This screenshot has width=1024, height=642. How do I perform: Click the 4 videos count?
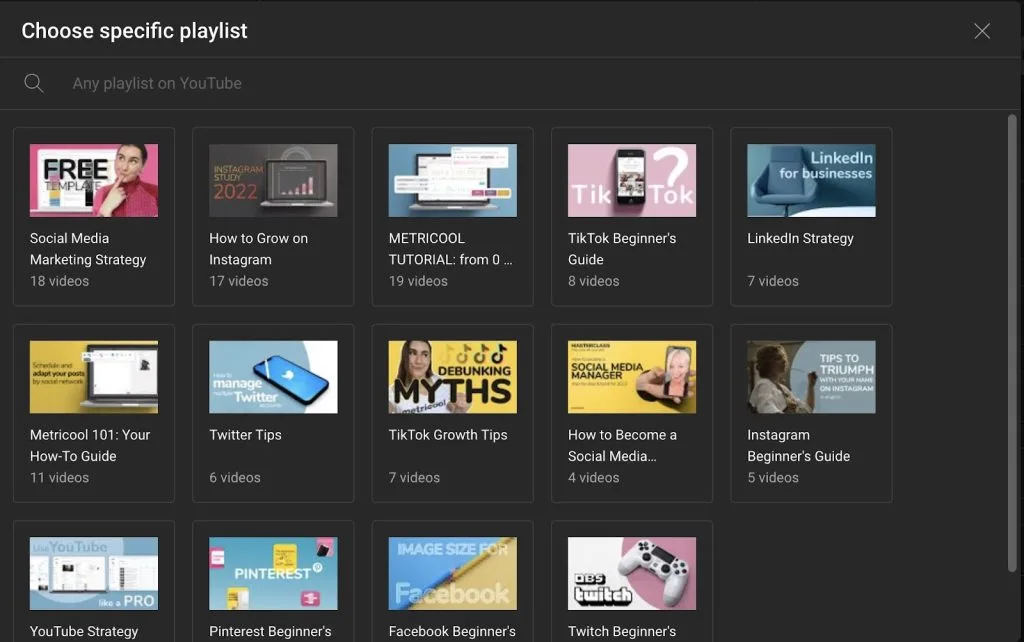click(594, 477)
